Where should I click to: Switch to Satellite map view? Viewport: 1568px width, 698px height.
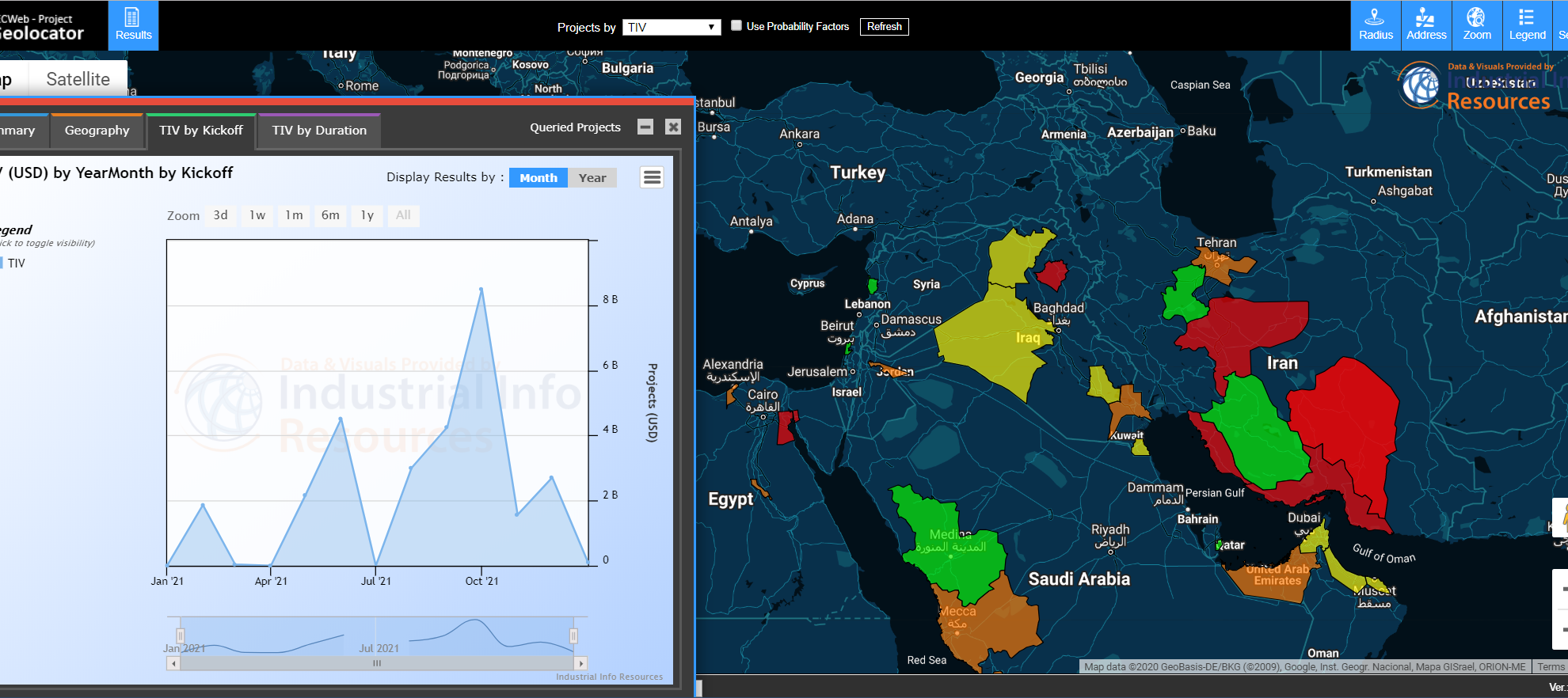(78, 79)
